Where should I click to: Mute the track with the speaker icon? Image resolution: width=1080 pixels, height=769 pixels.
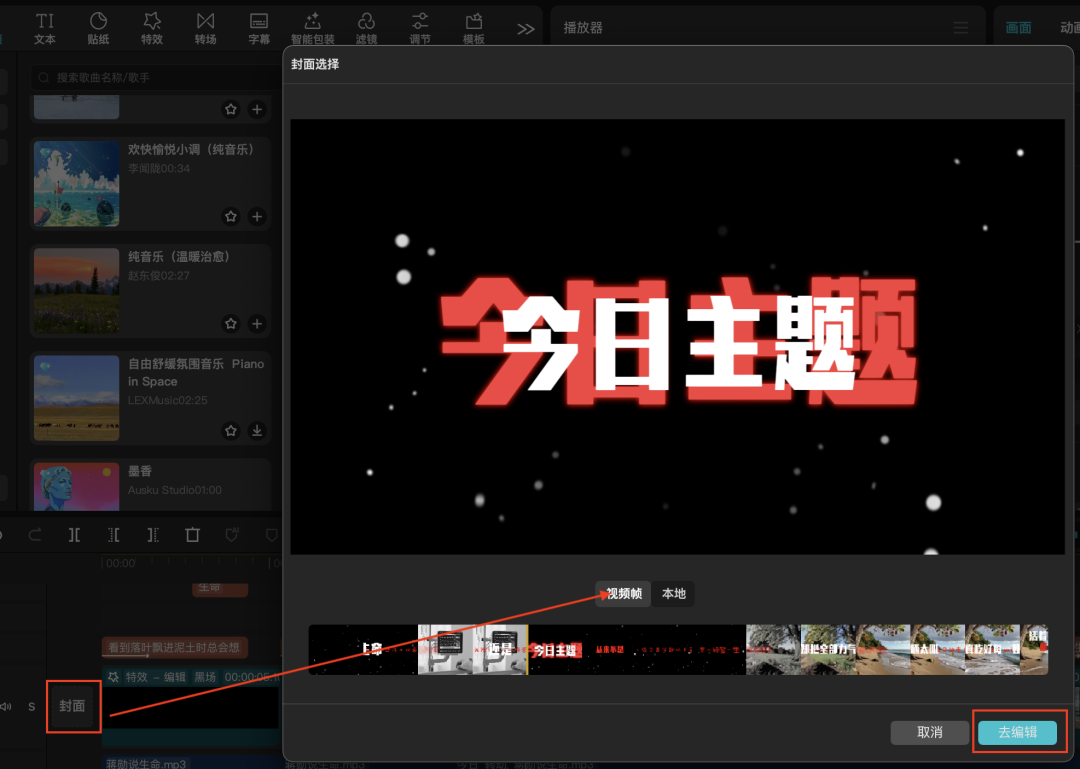point(6,706)
